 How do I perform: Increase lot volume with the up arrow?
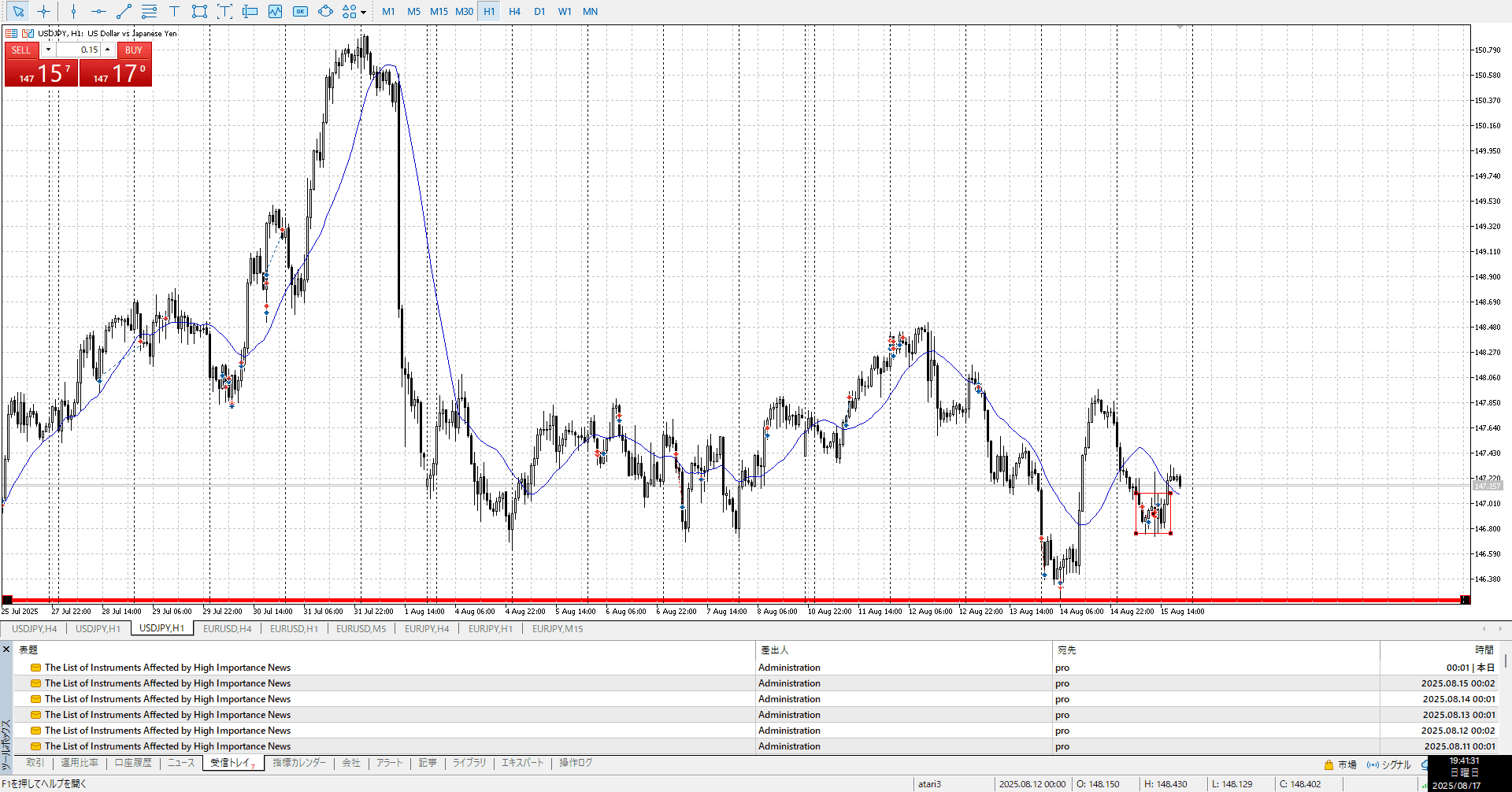point(108,50)
